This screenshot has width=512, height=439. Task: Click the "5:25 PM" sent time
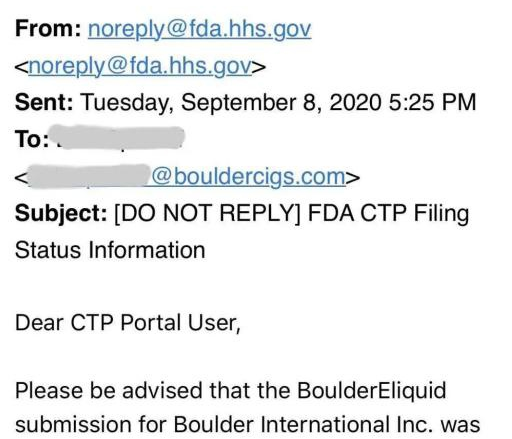[x=432, y=102]
